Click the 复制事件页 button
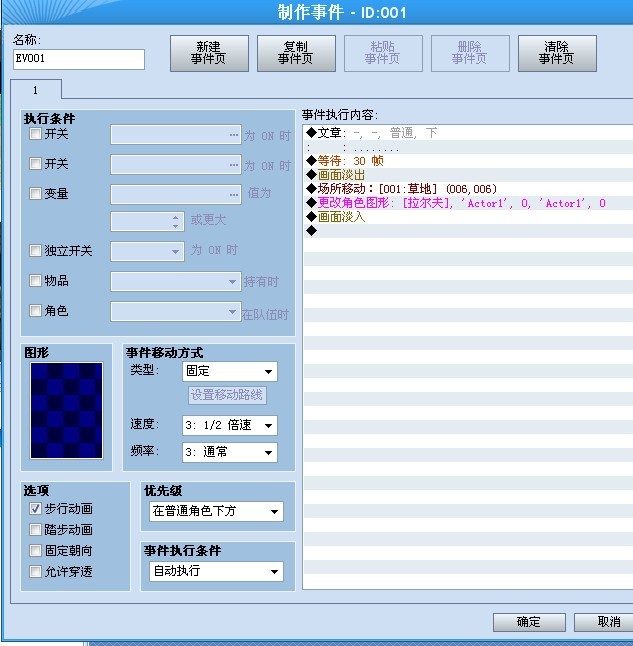 [x=296, y=53]
